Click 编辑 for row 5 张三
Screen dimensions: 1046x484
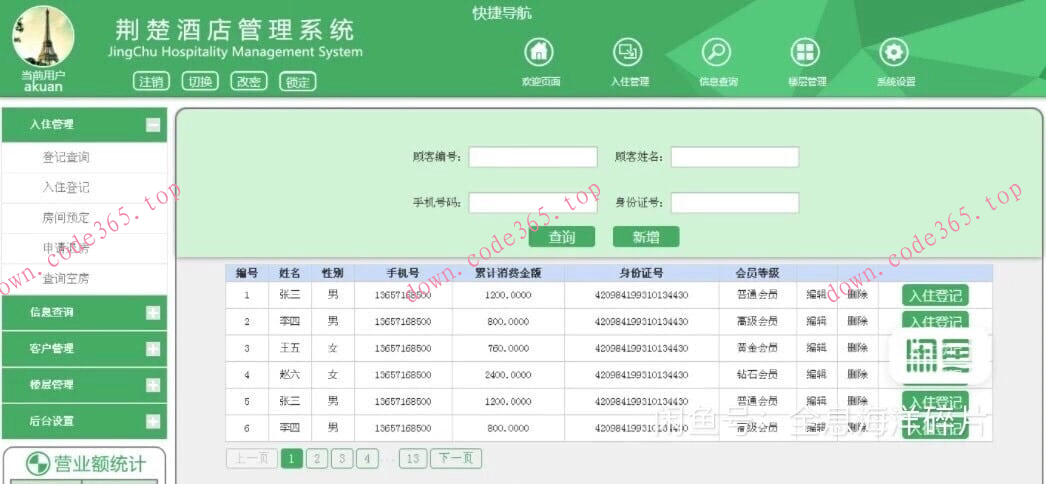coord(817,401)
